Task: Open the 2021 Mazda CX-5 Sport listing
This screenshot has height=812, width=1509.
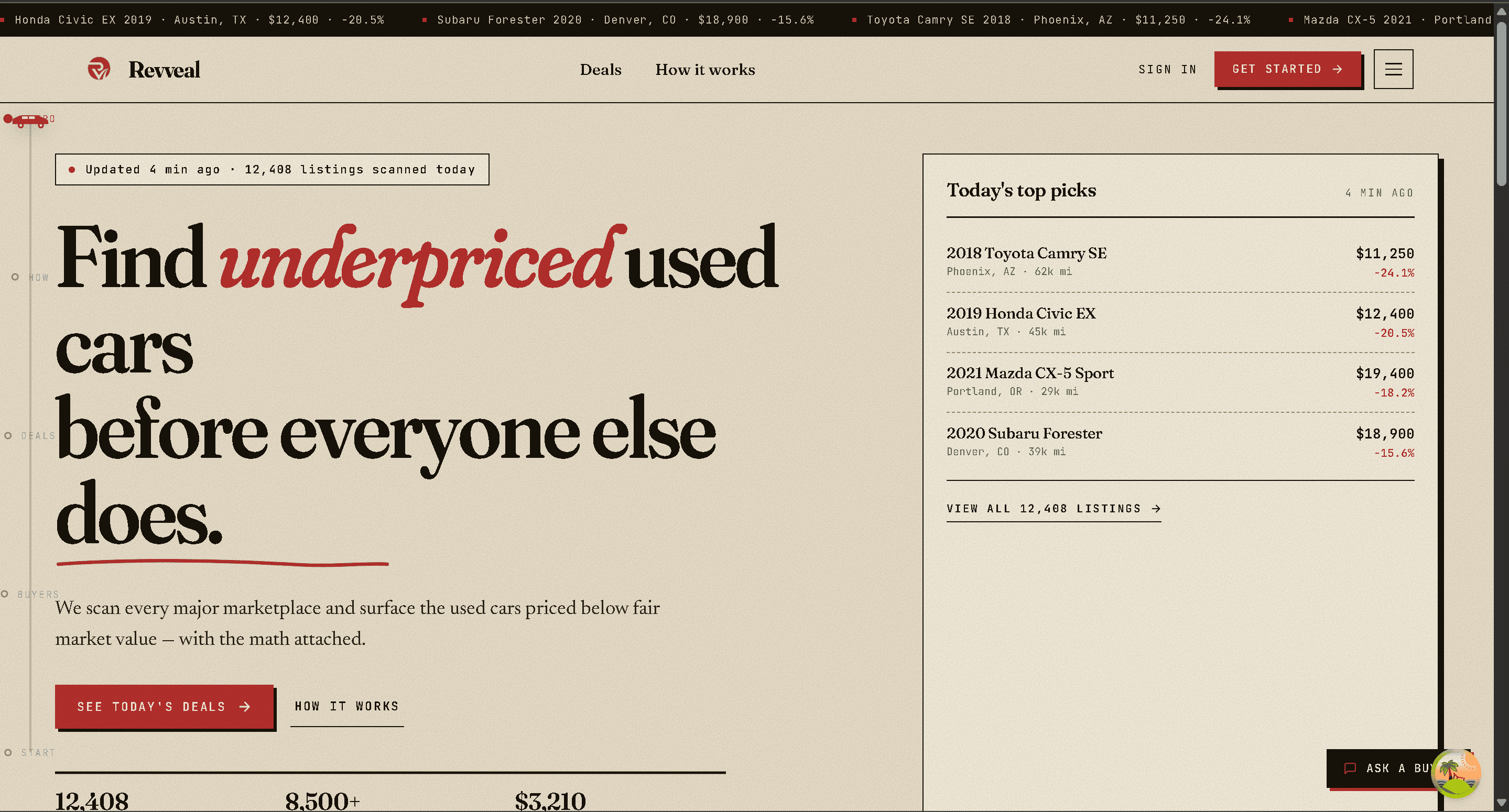Action: coord(1180,382)
